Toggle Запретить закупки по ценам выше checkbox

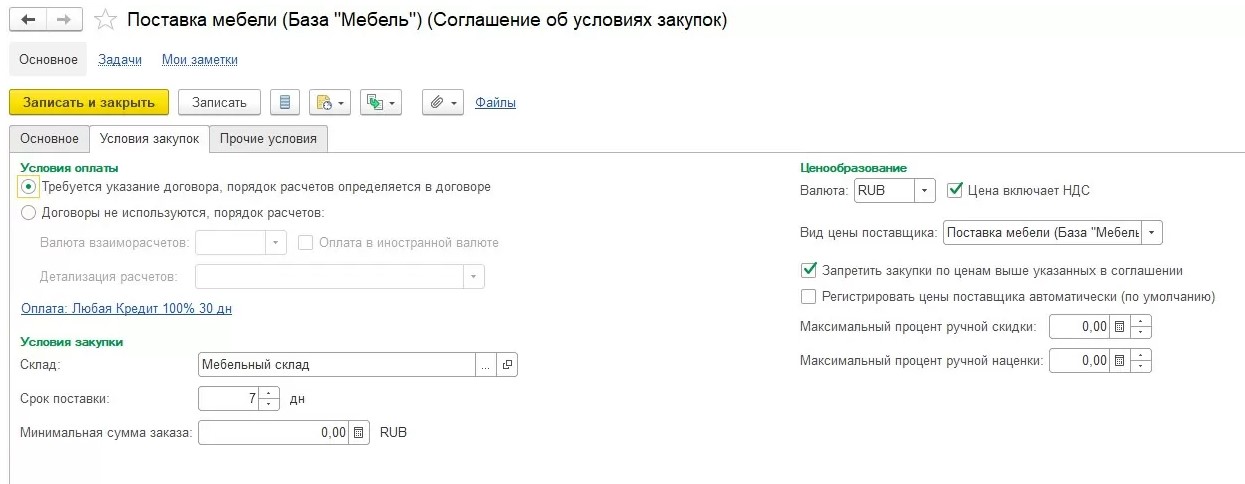point(809,270)
